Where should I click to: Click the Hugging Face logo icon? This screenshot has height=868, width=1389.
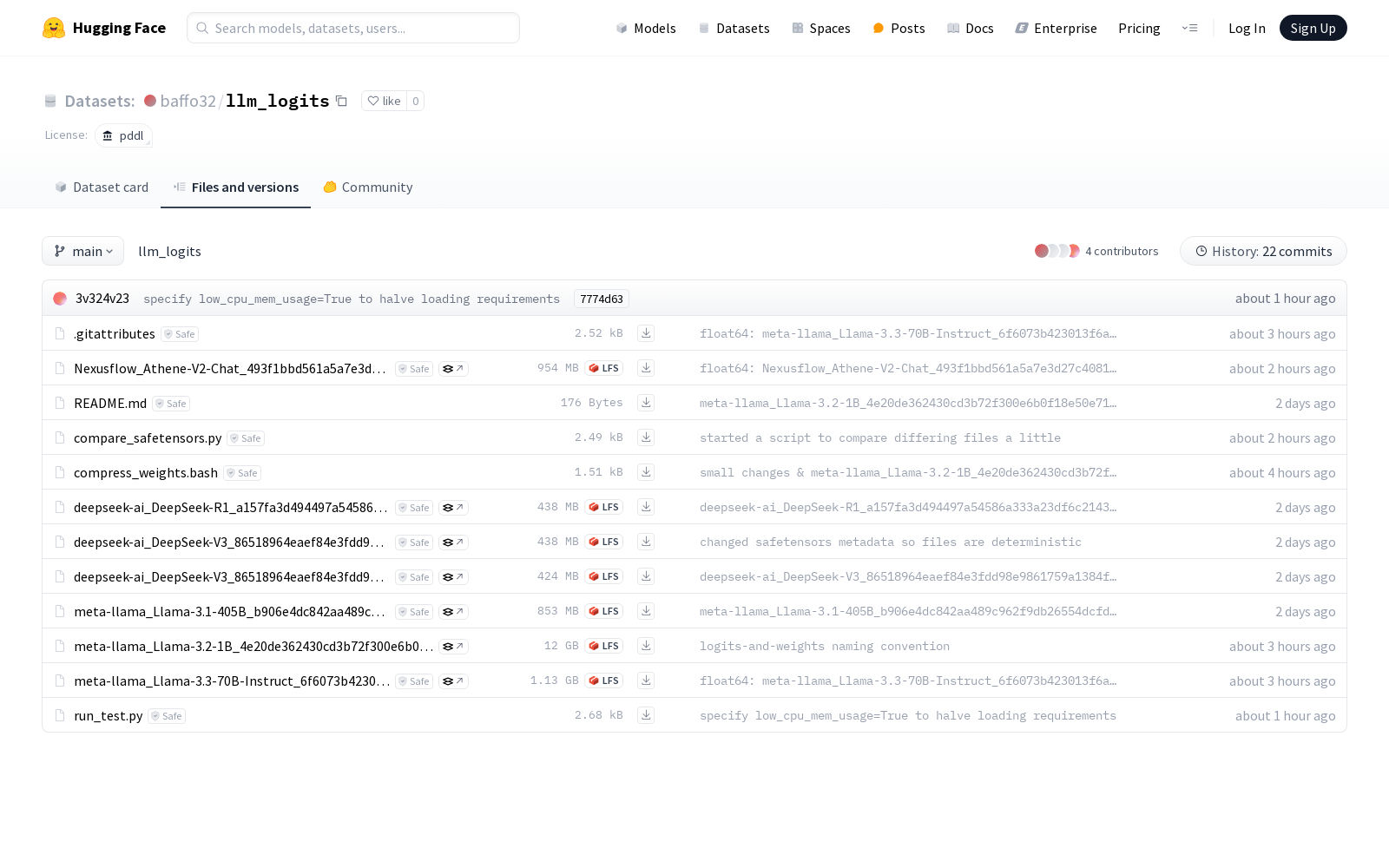coord(54,28)
